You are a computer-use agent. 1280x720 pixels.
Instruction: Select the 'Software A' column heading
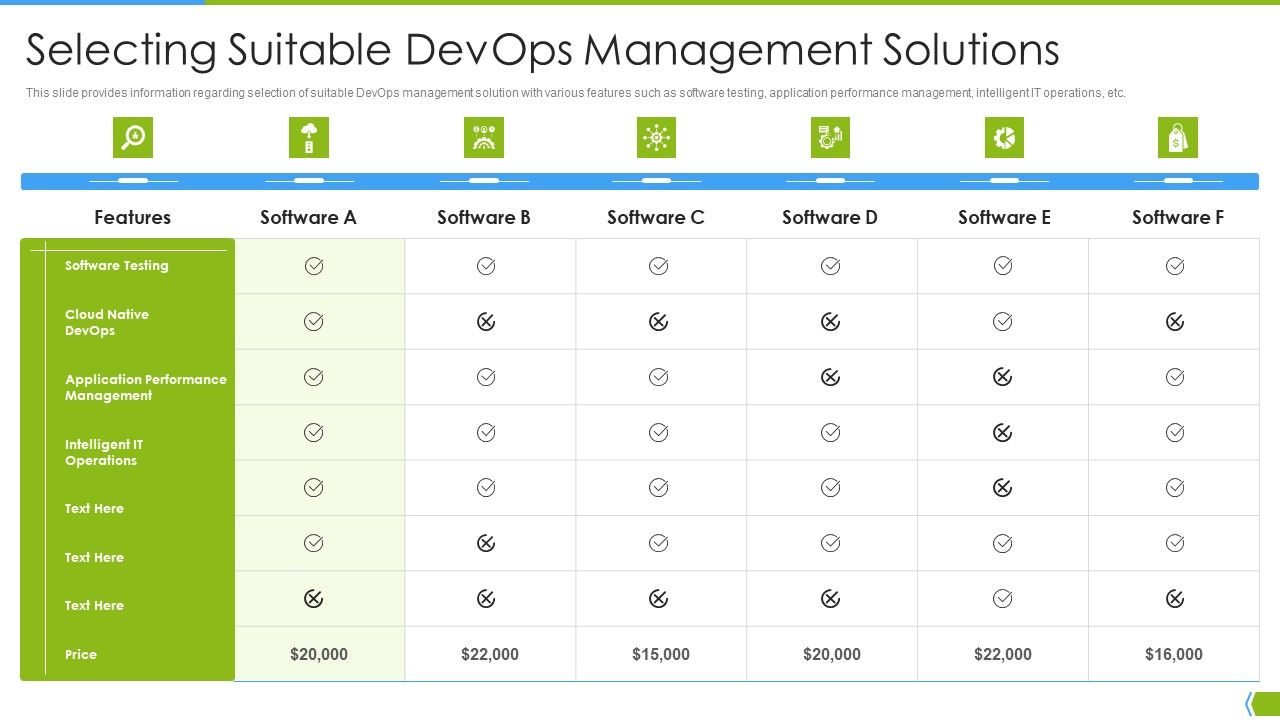[308, 217]
